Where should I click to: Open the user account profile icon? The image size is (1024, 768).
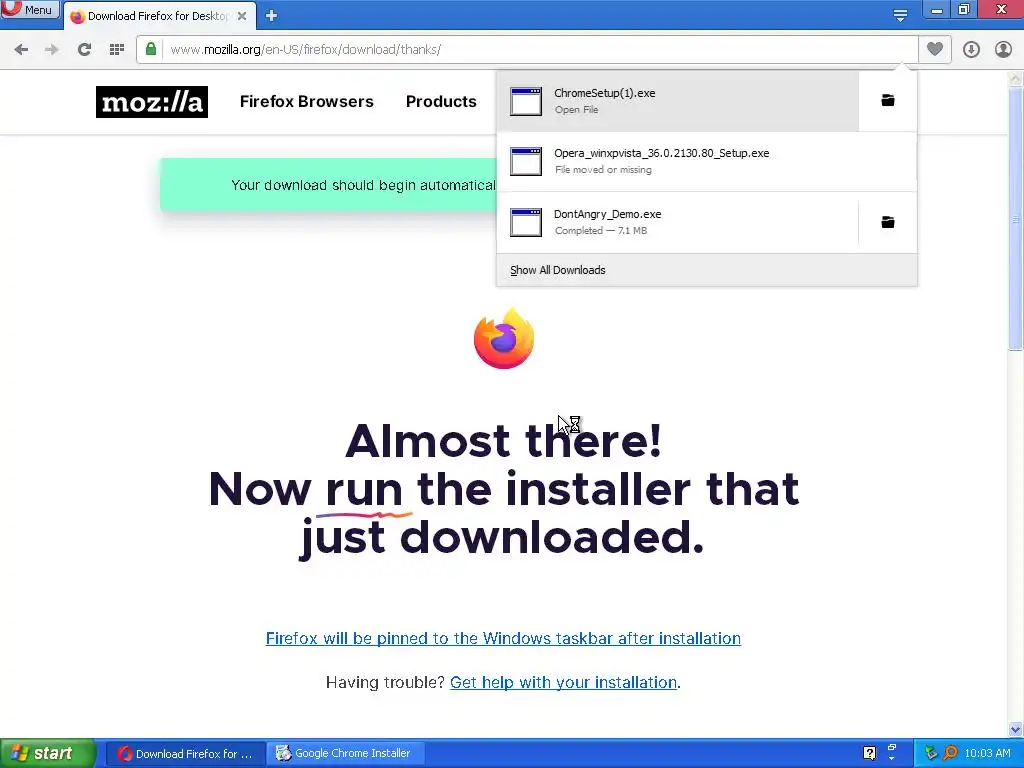point(1003,50)
